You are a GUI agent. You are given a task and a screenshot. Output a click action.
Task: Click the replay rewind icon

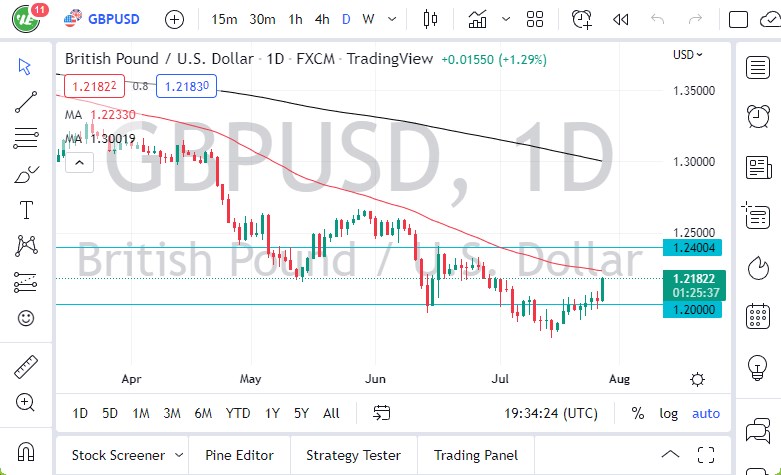(x=621, y=19)
